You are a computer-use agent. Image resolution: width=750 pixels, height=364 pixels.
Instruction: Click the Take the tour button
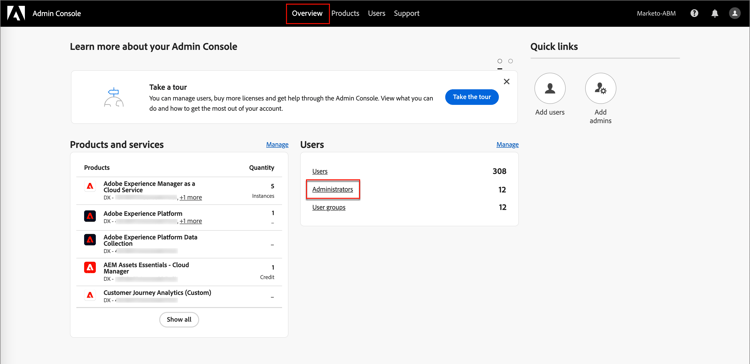coord(472,97)
